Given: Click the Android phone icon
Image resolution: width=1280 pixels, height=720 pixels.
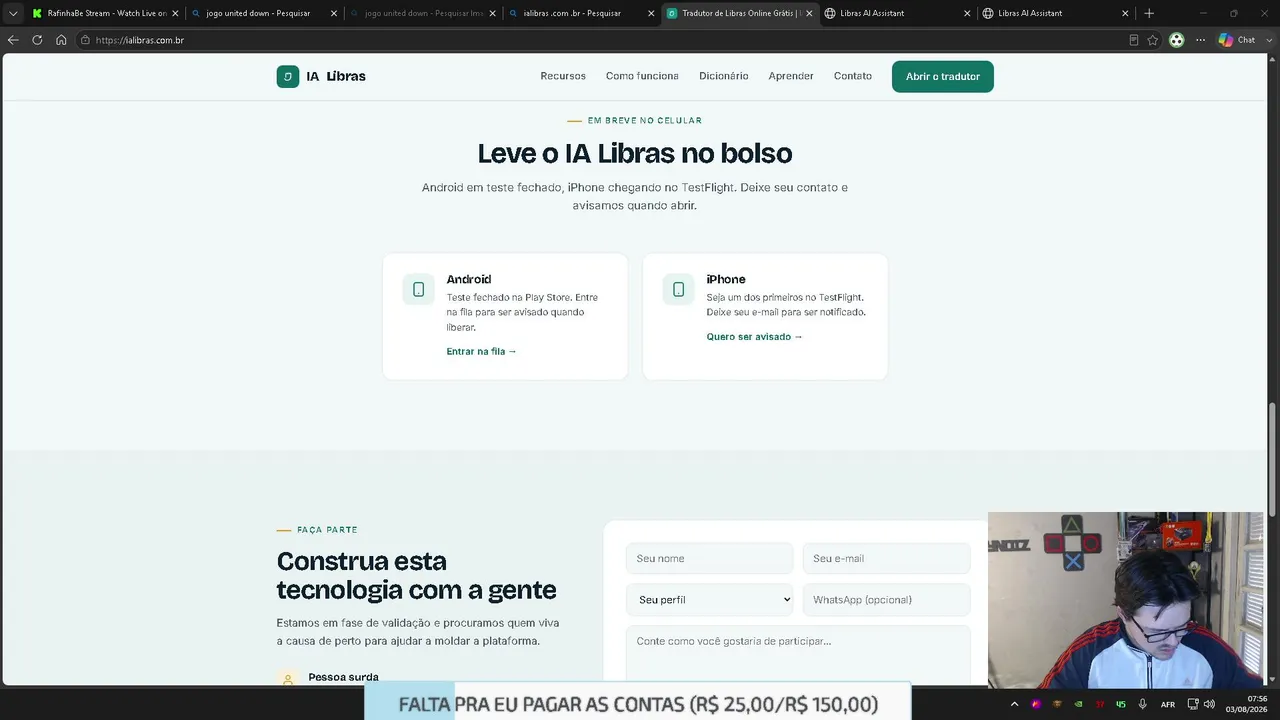Looking at the screenshot, I should coord(418,289).
